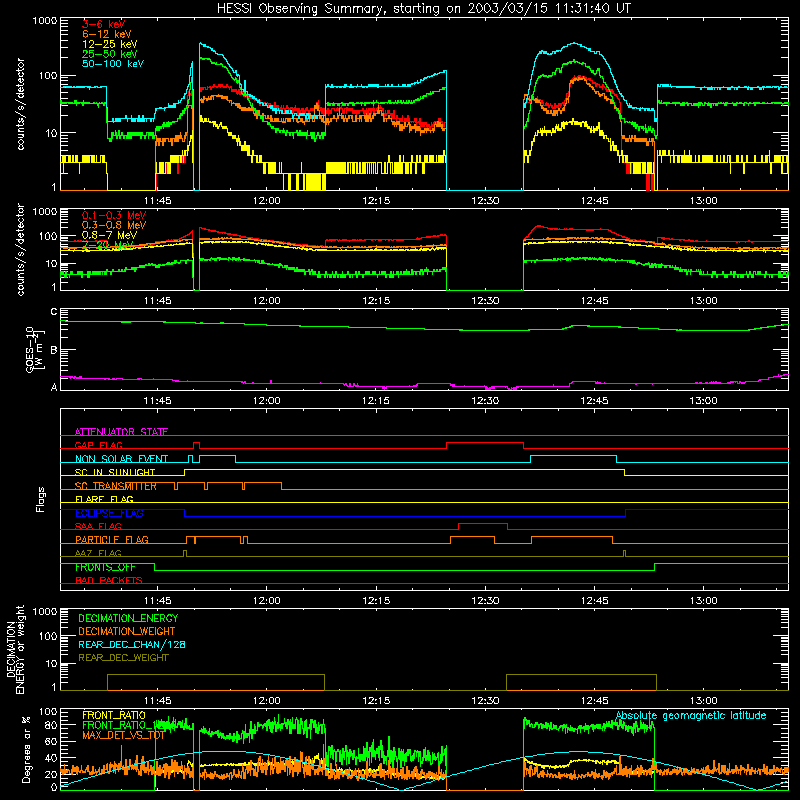The image size is (800, 800).
Task: Click the cyan 50-100 keV peak near 12:42
Action: pos(574,44)
